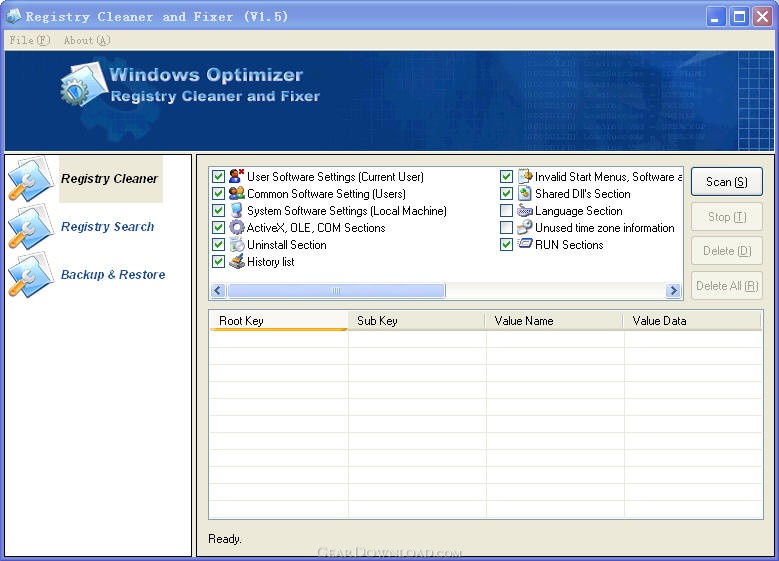Uncheck Invalid Start Menus checkbox

[x=506, y=177]
